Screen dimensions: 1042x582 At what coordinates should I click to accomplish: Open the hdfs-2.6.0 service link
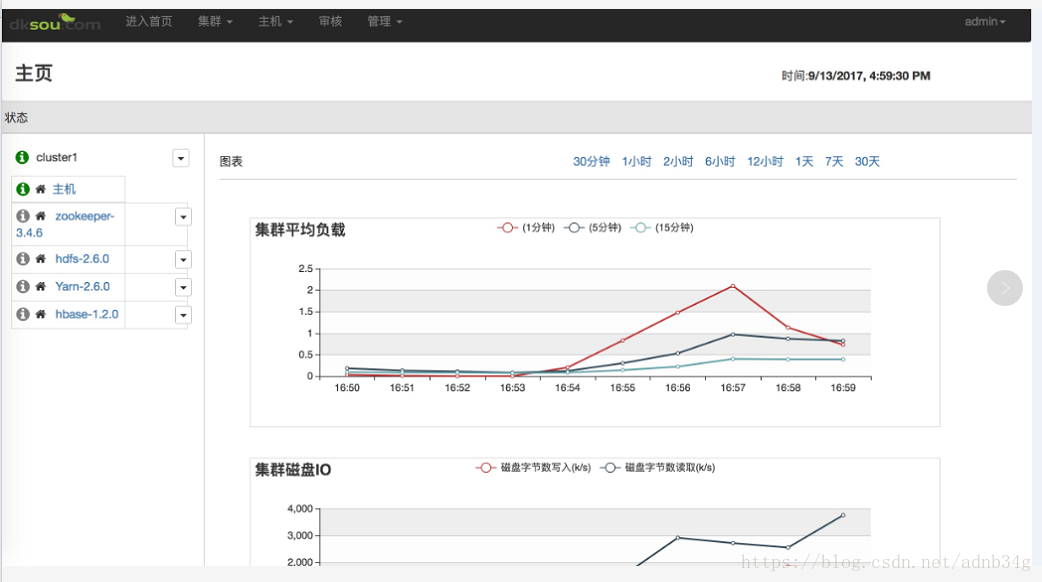[x=82, y=259]
